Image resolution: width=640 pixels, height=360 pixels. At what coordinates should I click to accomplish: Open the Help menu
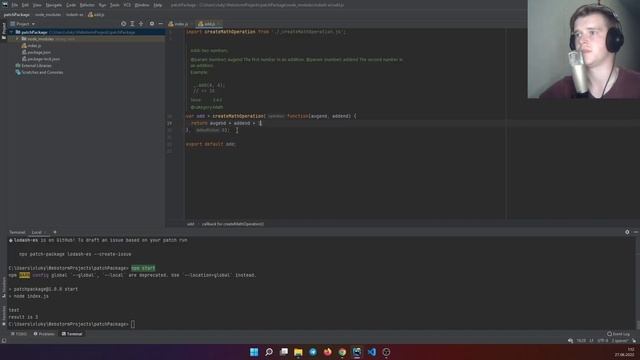coord(158,5)
